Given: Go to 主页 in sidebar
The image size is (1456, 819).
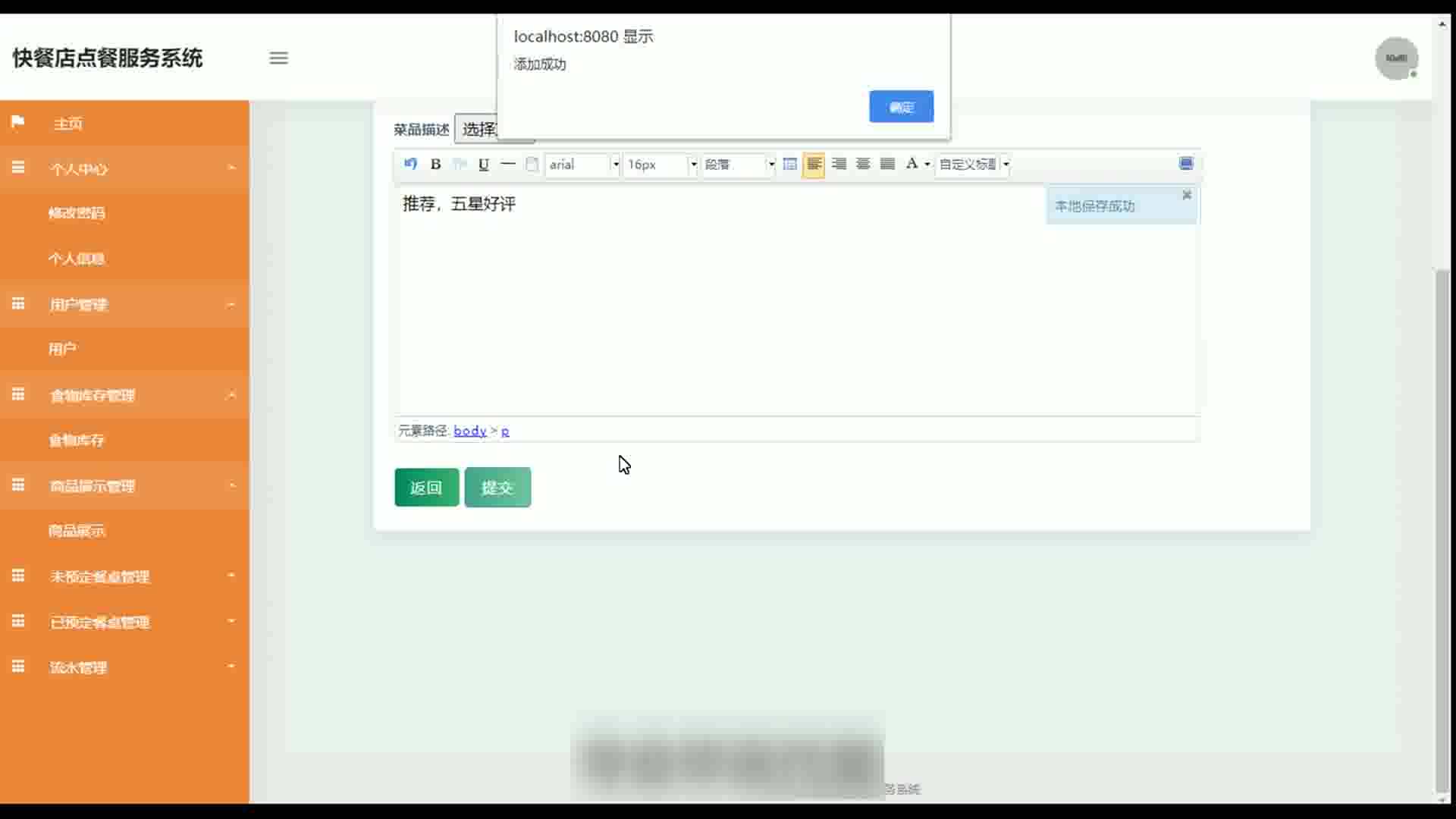Looking at the screenshot, I should coord(67,124).
